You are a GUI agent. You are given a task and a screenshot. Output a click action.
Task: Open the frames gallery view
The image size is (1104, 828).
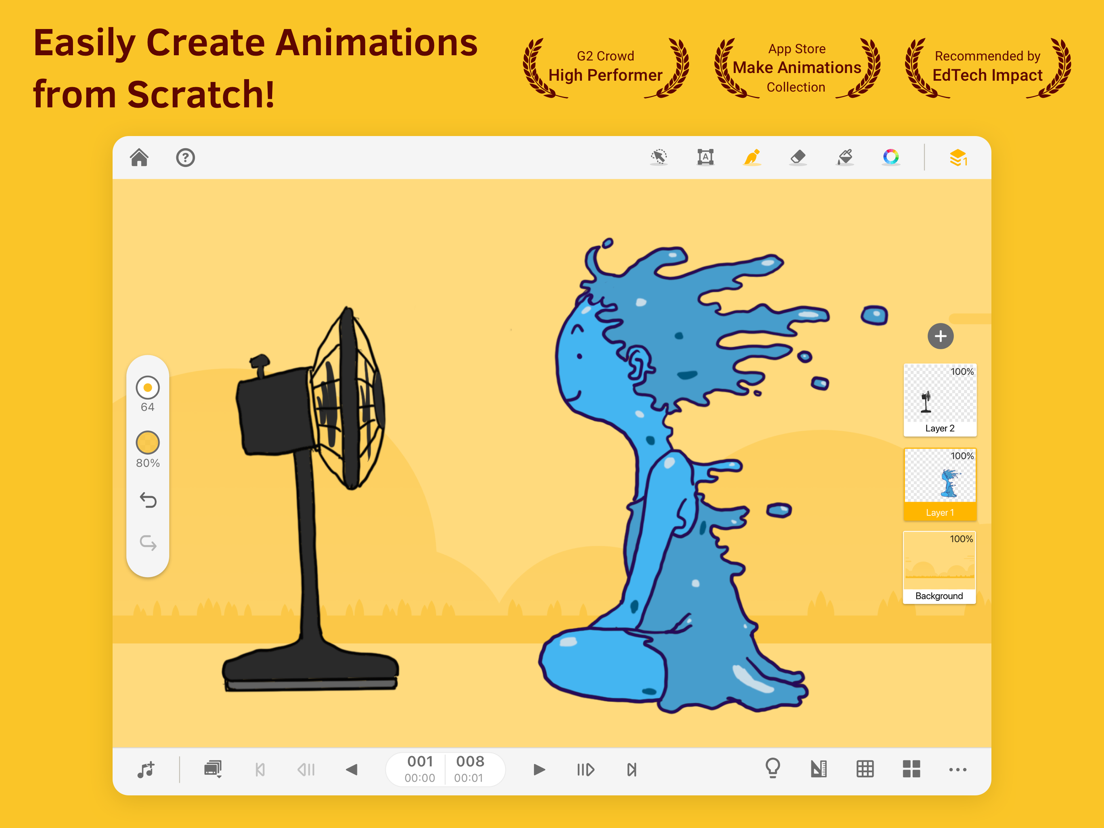911,769
